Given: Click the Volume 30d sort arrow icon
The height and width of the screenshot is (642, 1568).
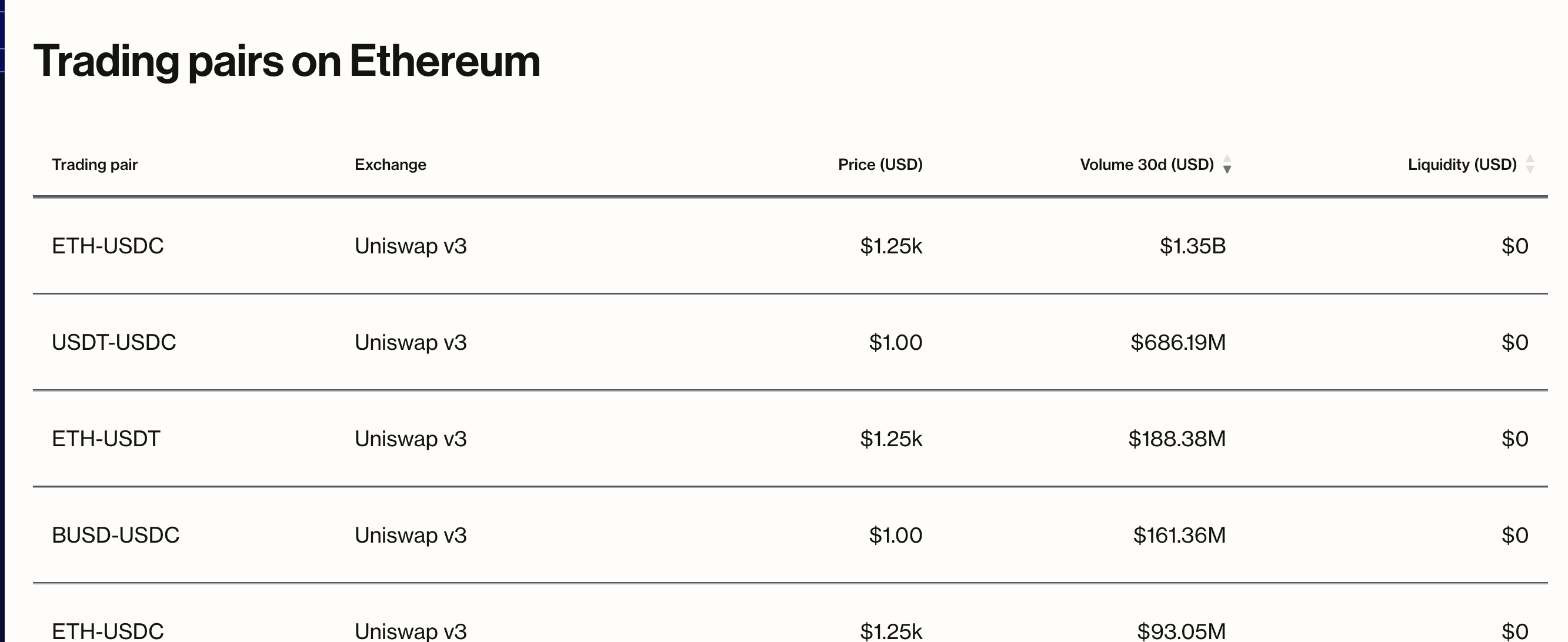Looking at the screenshot, I should [x=1227, y=164].
